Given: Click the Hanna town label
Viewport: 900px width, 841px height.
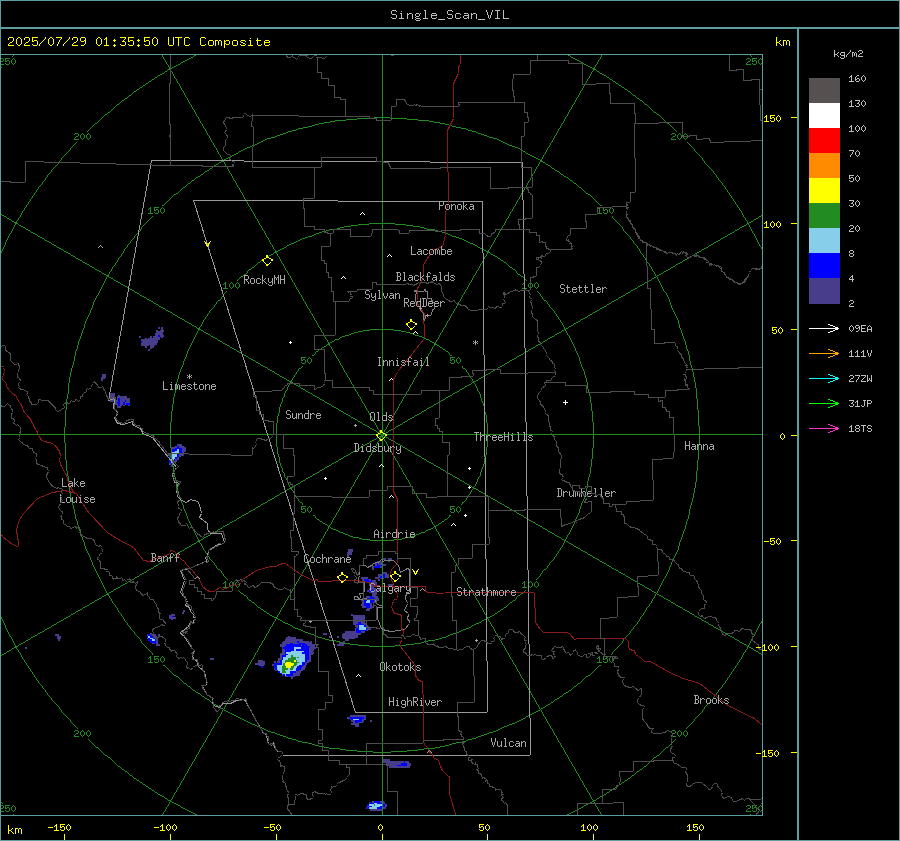Looking at the screenshot, I should click(699, 446).
